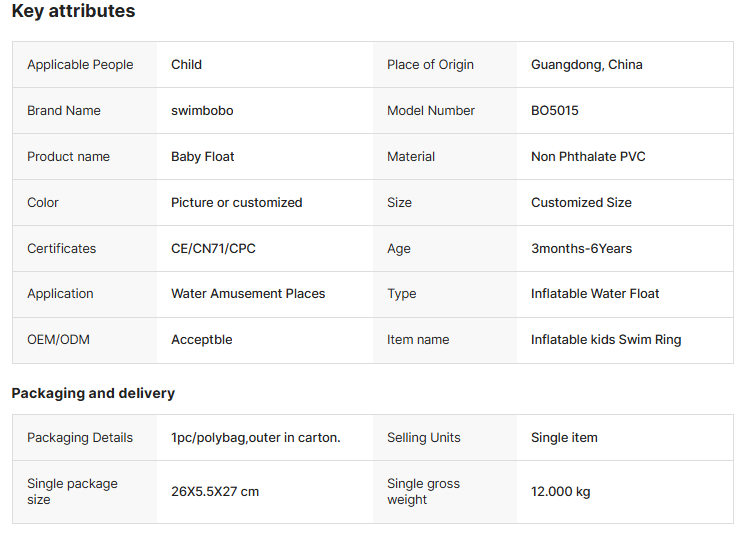Select the 26X5.5X27 cm package size
This screenshot has height=538, width=747.
[x=215, y=492]
